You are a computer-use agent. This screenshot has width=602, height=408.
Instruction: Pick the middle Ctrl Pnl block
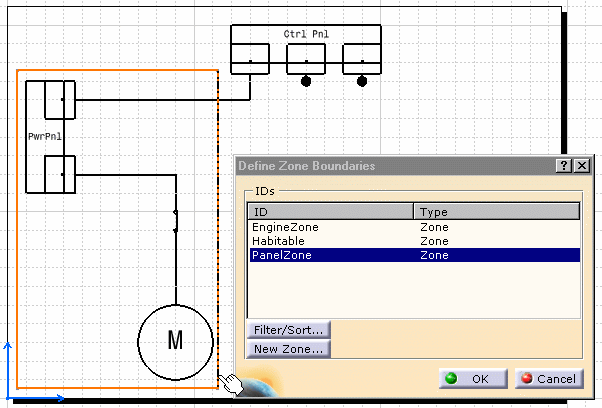tap(306, 60)
